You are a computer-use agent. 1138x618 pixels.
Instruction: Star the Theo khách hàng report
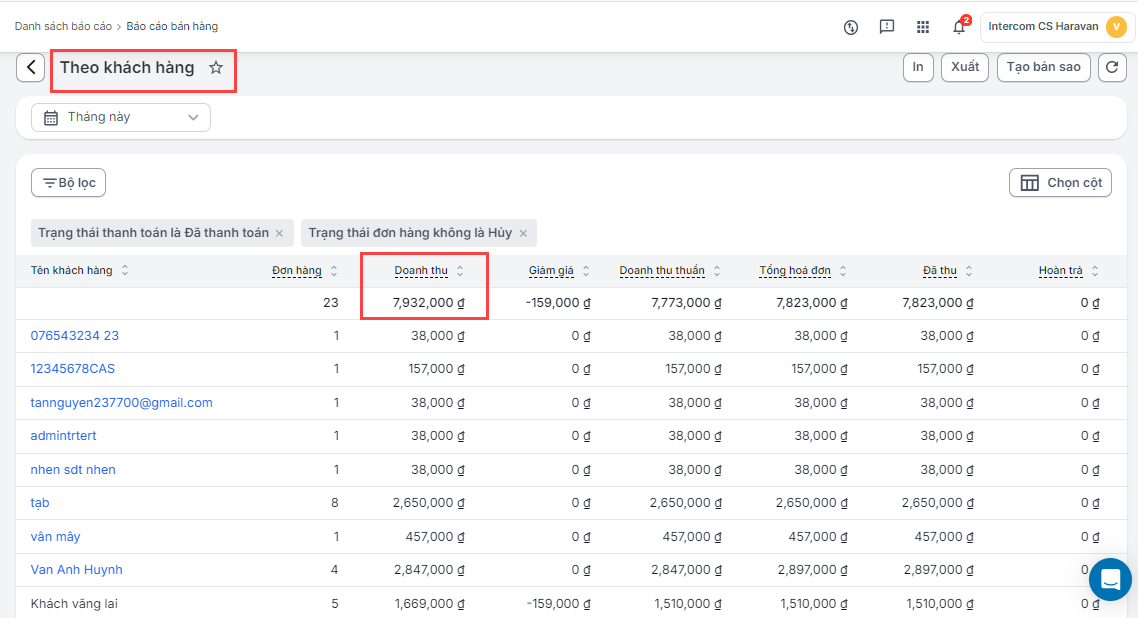[216, 68]
